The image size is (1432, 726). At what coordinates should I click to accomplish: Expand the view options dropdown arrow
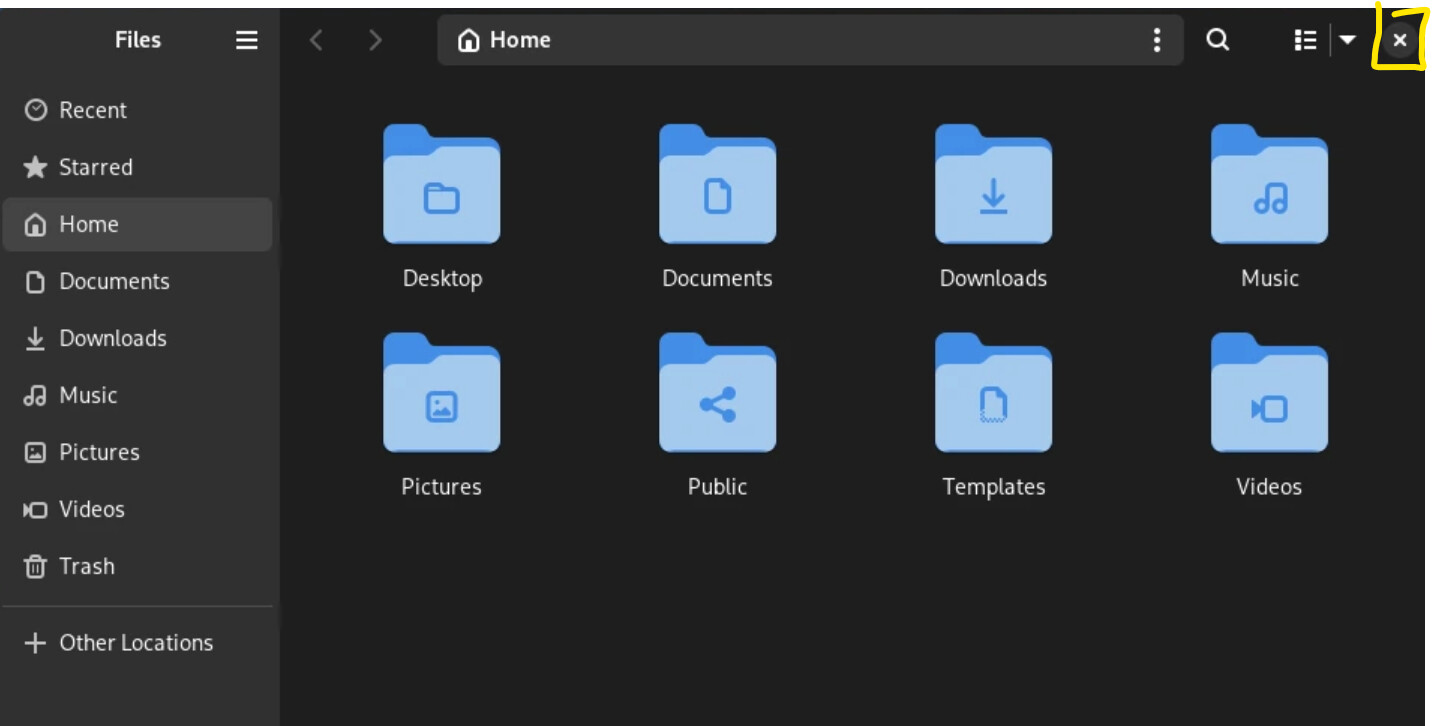[1348, 40]
